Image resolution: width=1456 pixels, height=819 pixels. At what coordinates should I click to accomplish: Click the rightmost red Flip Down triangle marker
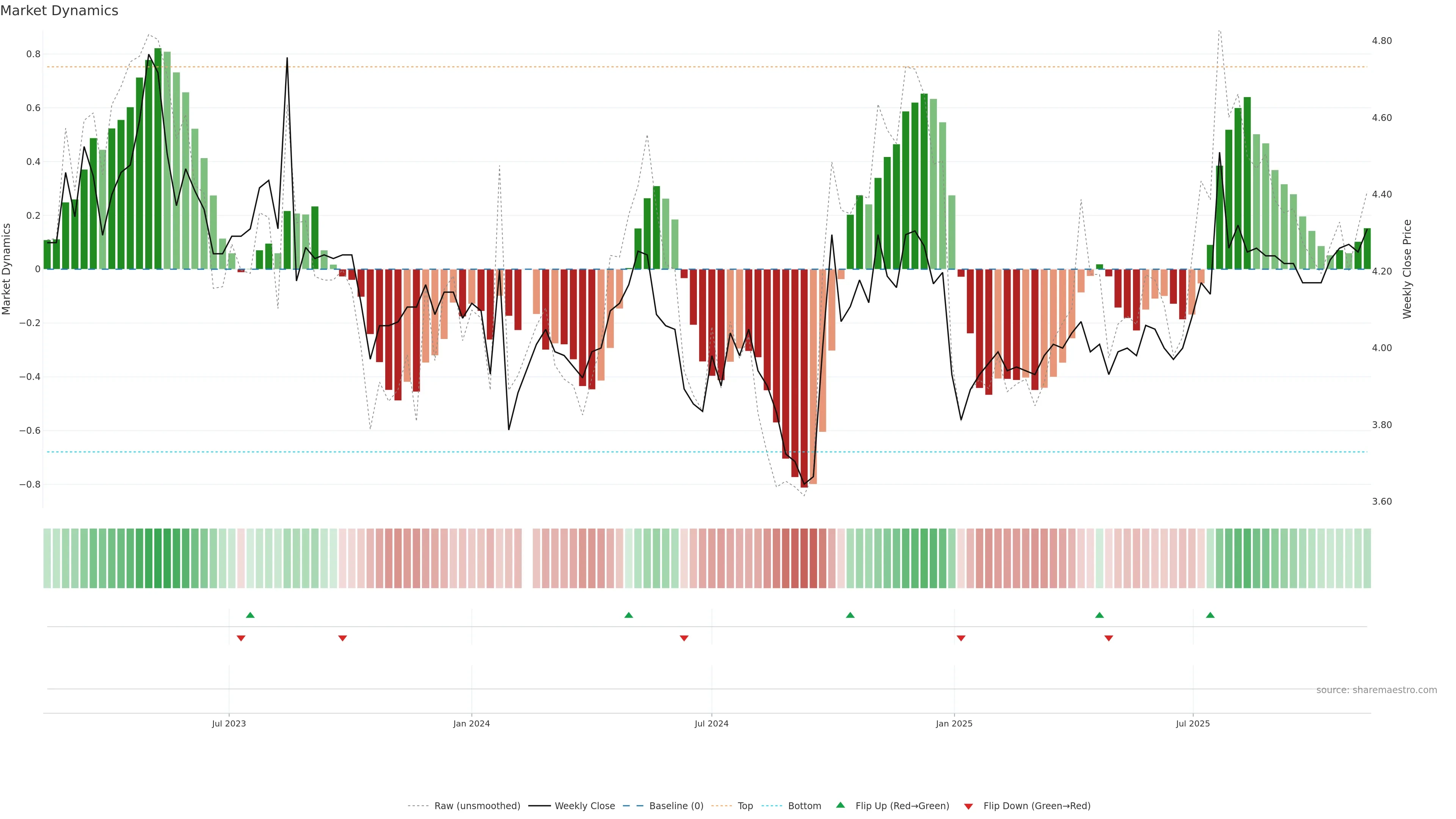tap(1108, 638)
